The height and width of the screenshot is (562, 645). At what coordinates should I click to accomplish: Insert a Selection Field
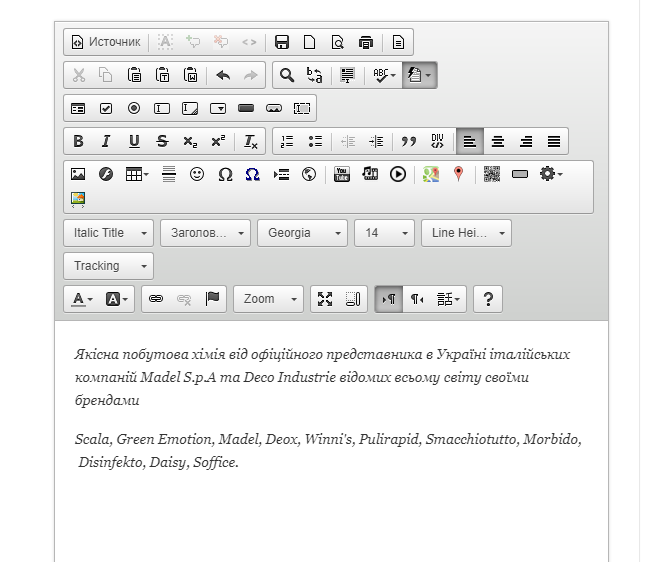[218, 108]
